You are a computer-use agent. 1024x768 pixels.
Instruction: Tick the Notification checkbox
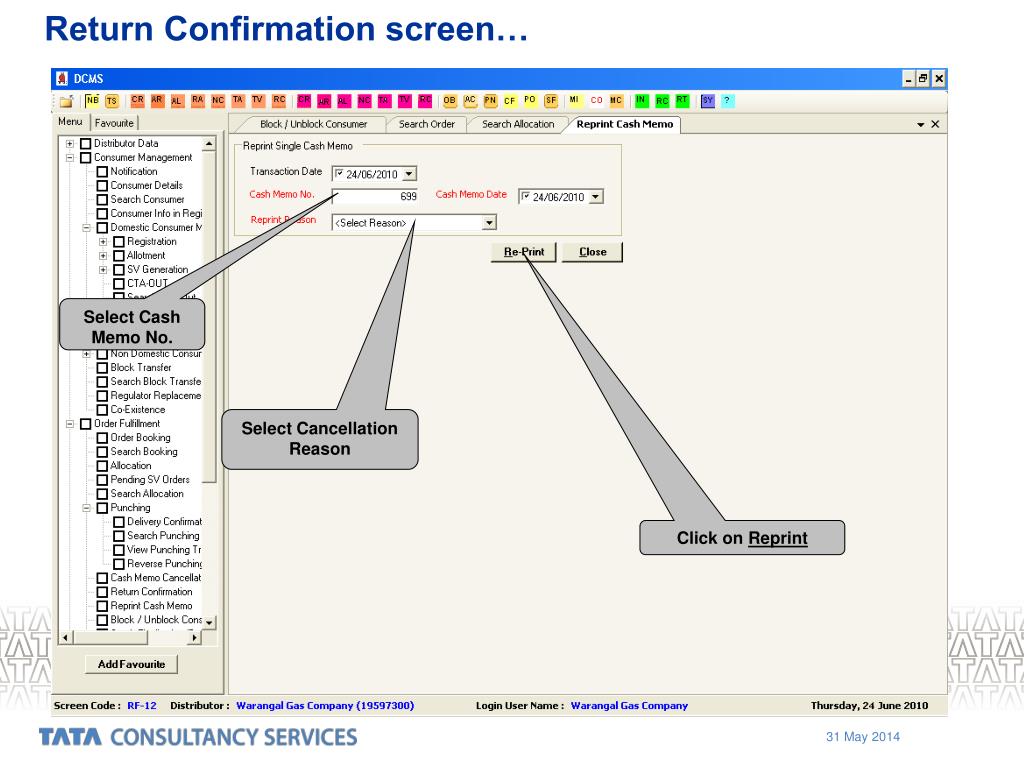coord(102,172)
